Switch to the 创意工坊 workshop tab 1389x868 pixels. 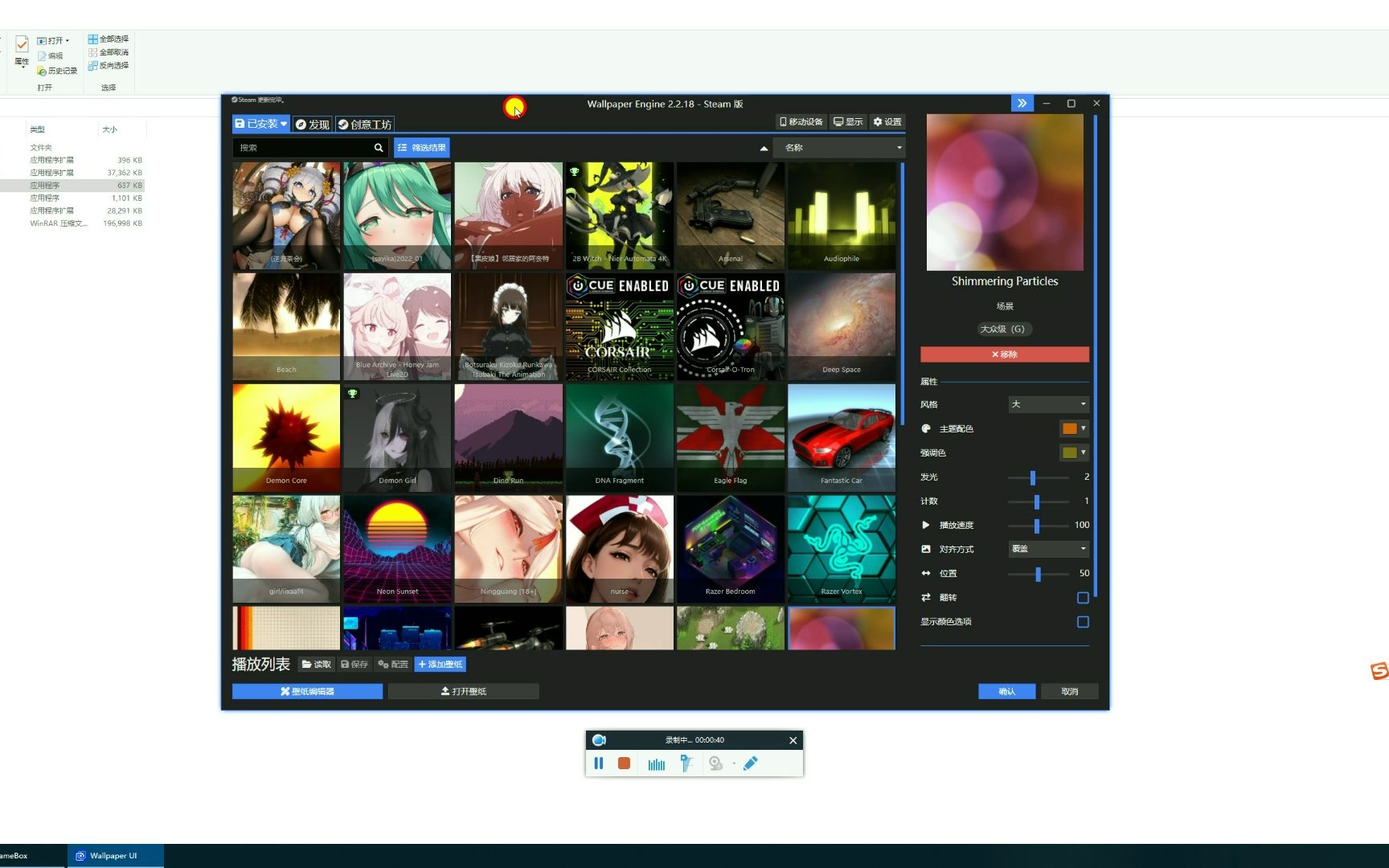[x=365, y=124]
